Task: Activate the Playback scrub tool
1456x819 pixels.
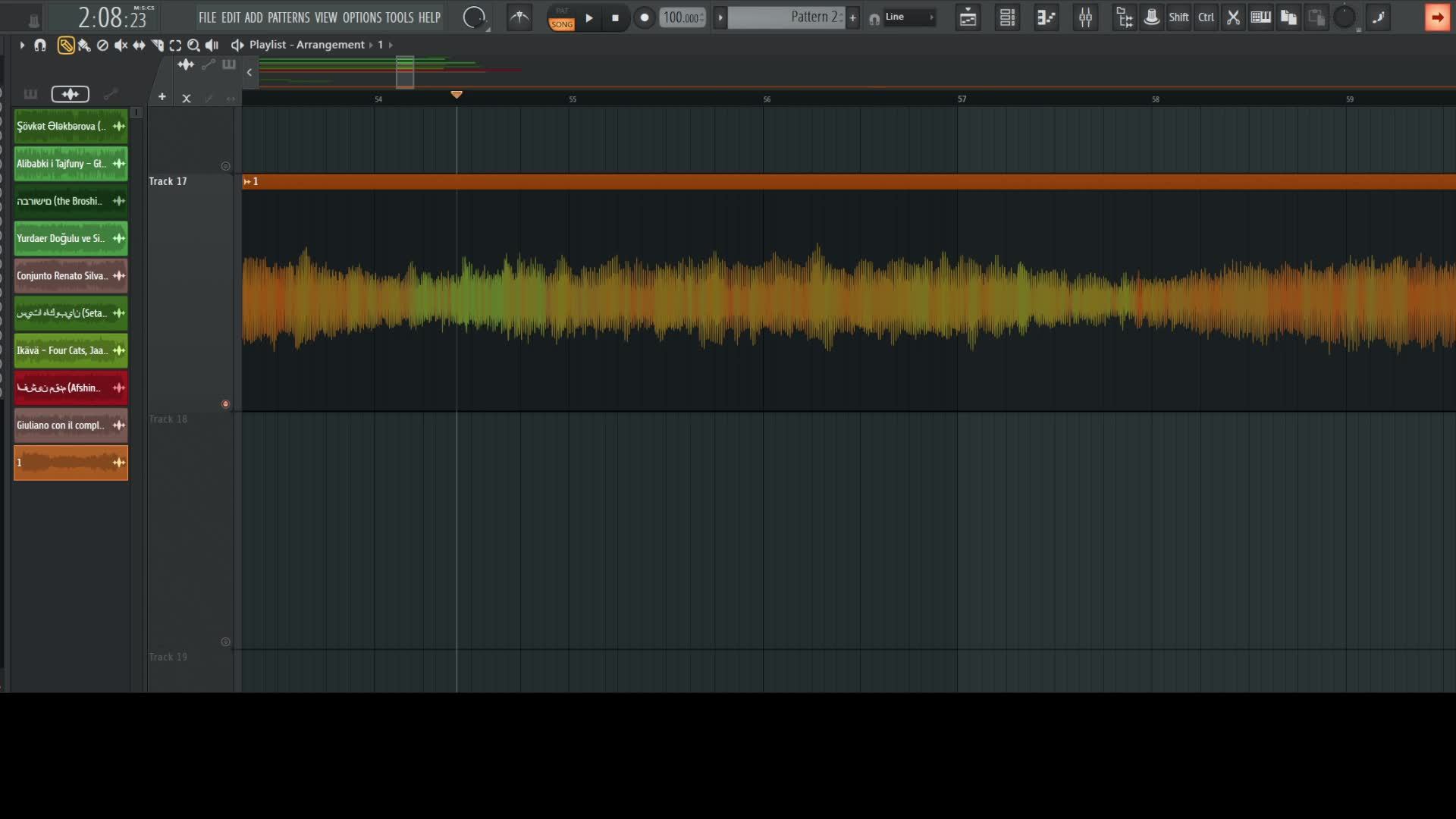Action: (x=212, y=45)
